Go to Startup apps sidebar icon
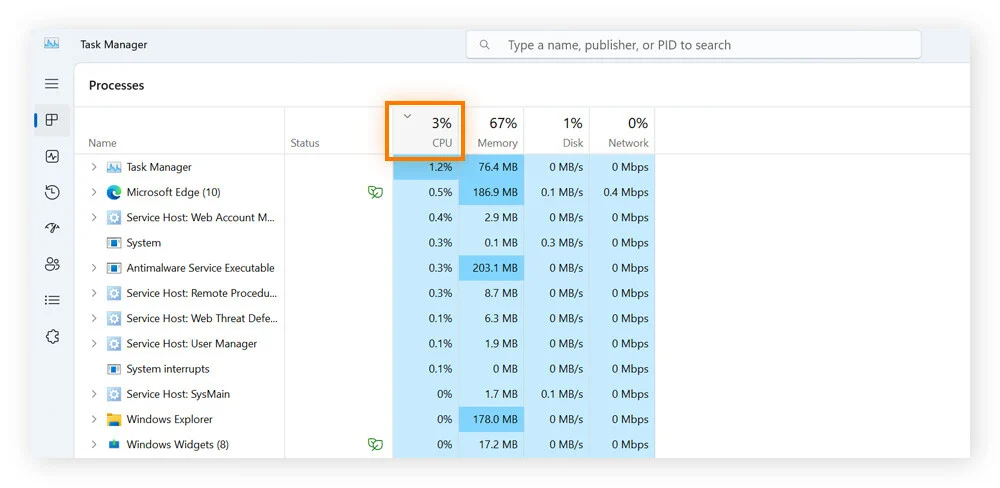 (x=52, y=228)
